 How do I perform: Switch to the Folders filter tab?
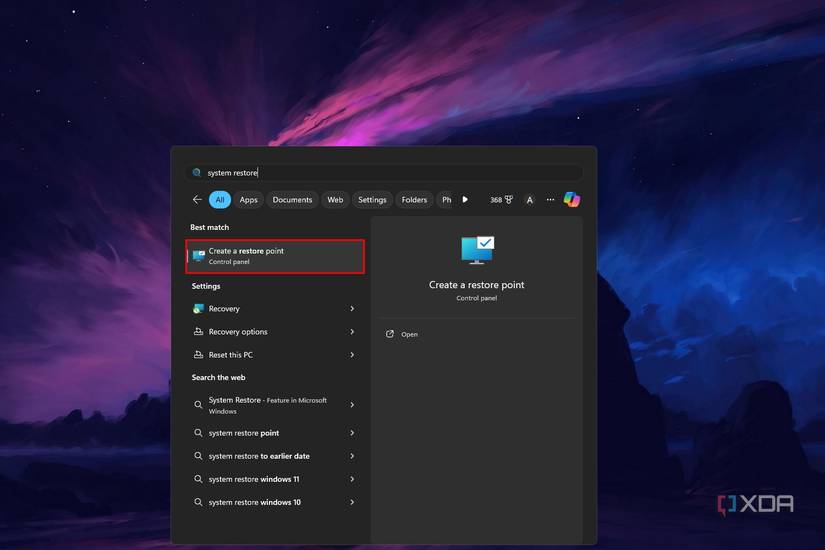414,199
